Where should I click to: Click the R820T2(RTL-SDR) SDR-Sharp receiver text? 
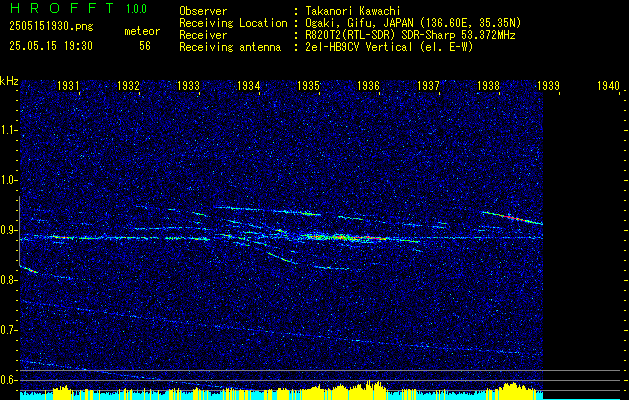click(x=408, y=35)
